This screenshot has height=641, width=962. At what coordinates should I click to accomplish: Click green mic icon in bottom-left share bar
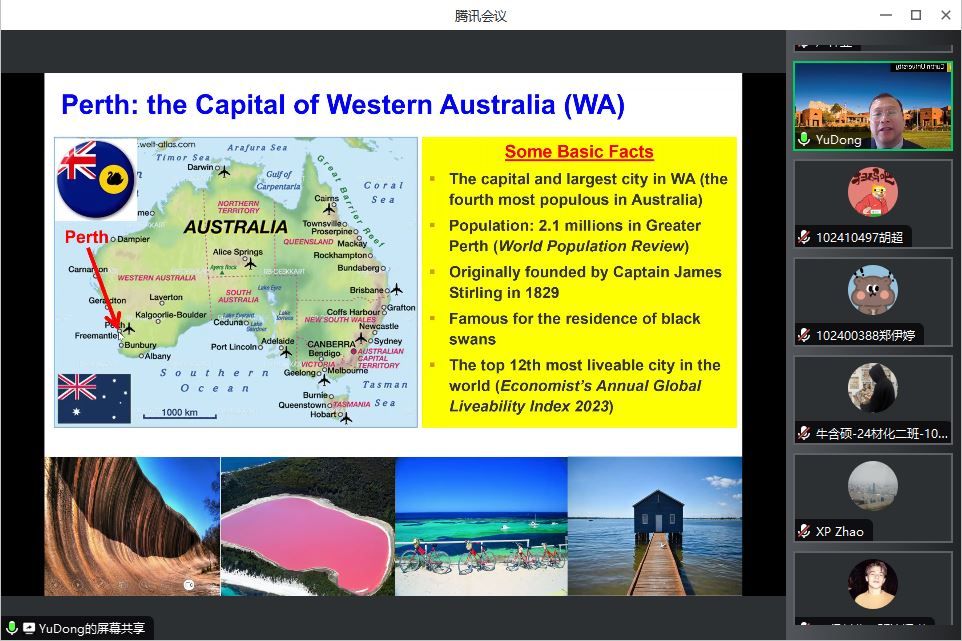12,628
